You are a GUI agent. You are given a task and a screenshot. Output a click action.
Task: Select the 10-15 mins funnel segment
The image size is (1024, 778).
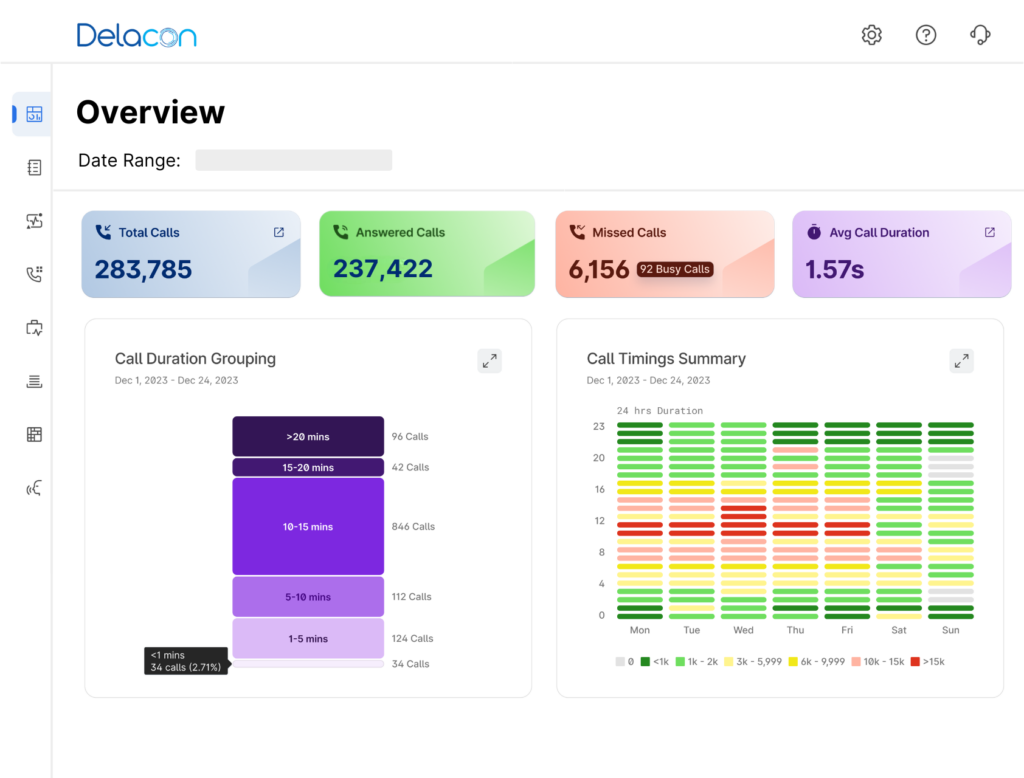(x=308, y=526)
